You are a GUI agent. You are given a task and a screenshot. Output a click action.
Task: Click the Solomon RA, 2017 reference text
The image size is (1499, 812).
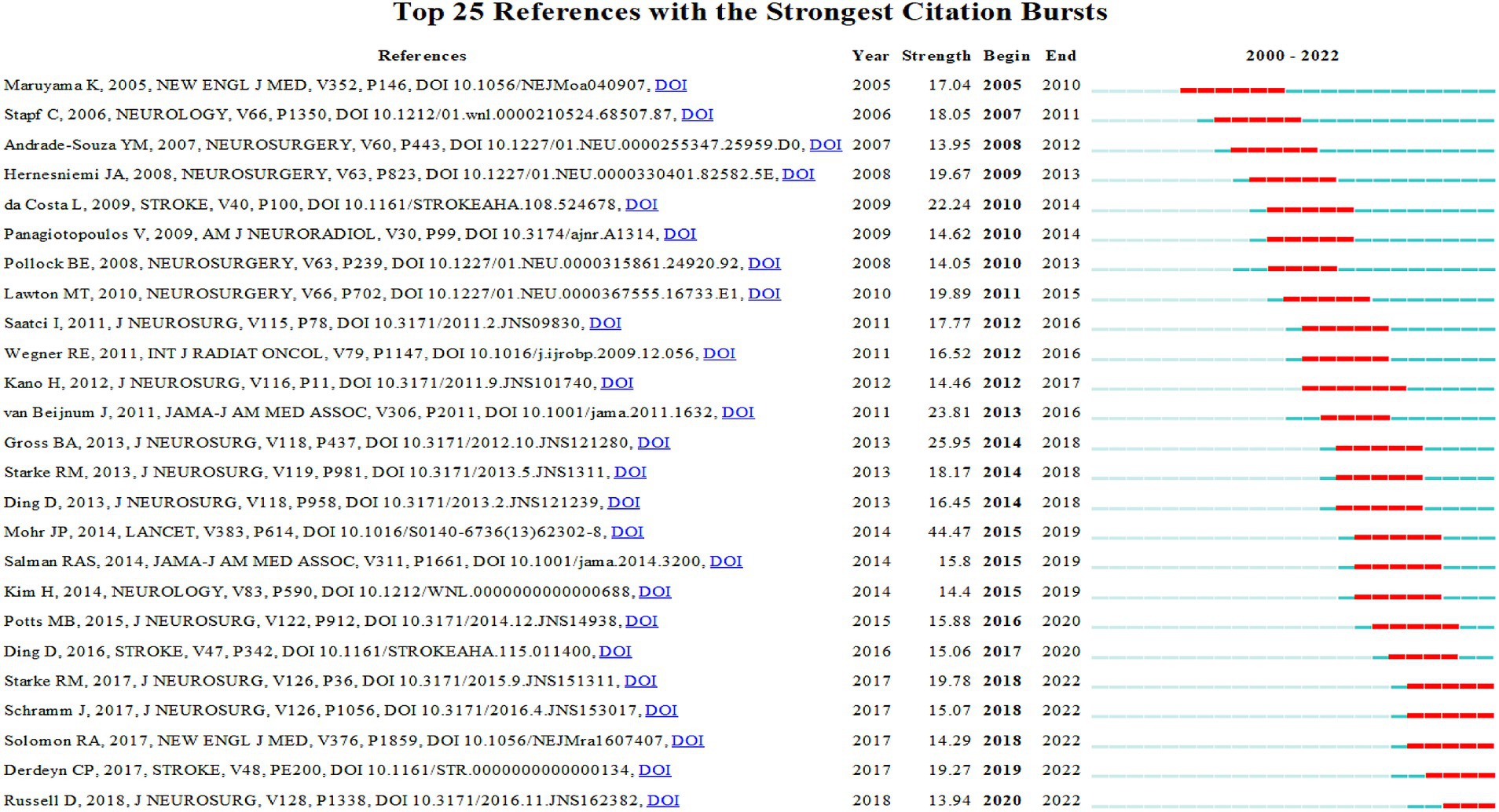click(336, 741)
